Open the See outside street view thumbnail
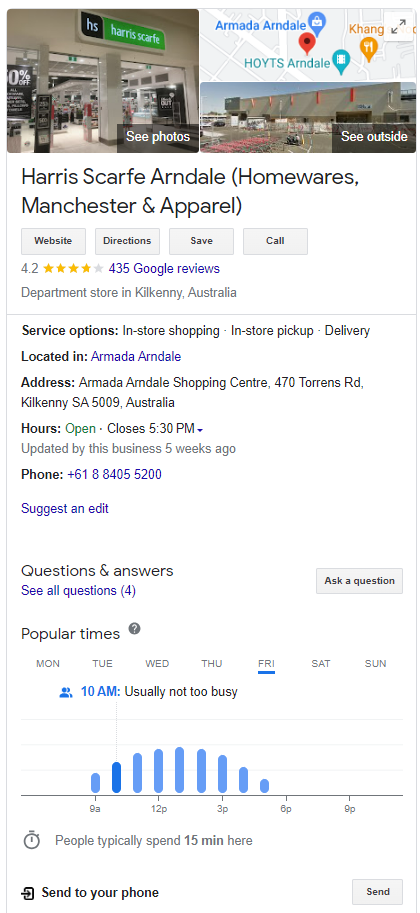420x913 pixels. [308, 117]
